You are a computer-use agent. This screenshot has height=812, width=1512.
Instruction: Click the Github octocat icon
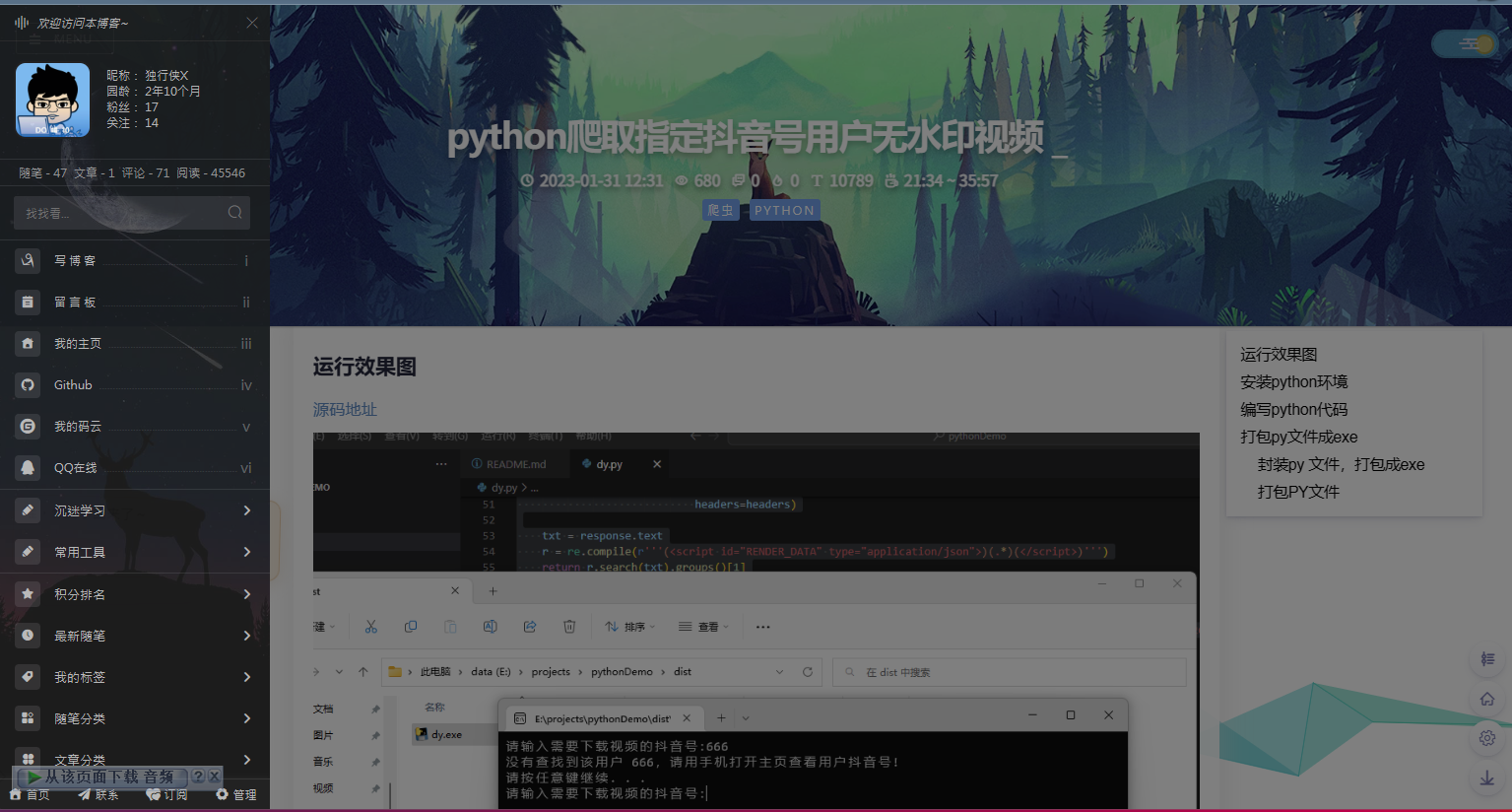click(x=28, y=384)
